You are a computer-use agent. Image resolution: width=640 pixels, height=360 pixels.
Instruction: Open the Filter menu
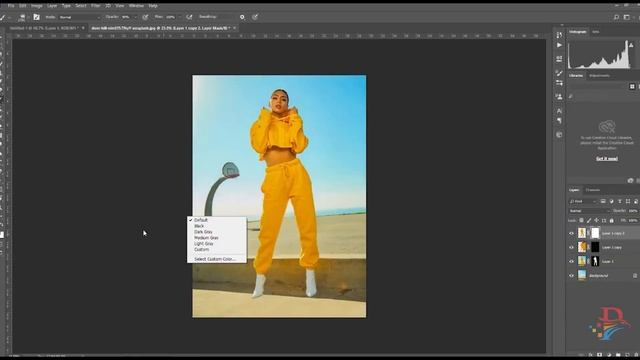click(x=96, y=6)
